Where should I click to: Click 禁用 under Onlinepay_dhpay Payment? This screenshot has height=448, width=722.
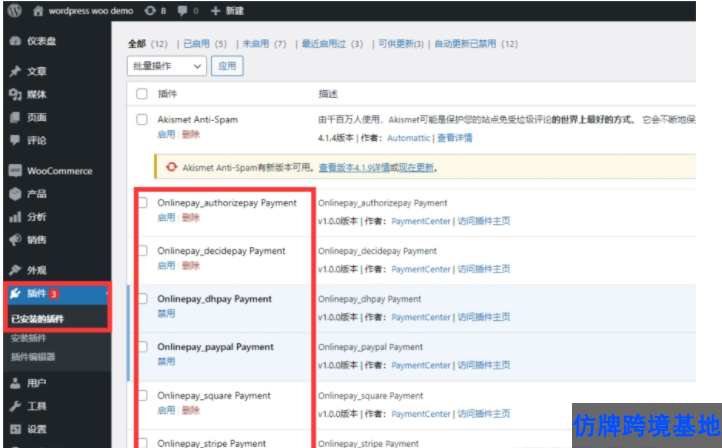pos(166,314)
